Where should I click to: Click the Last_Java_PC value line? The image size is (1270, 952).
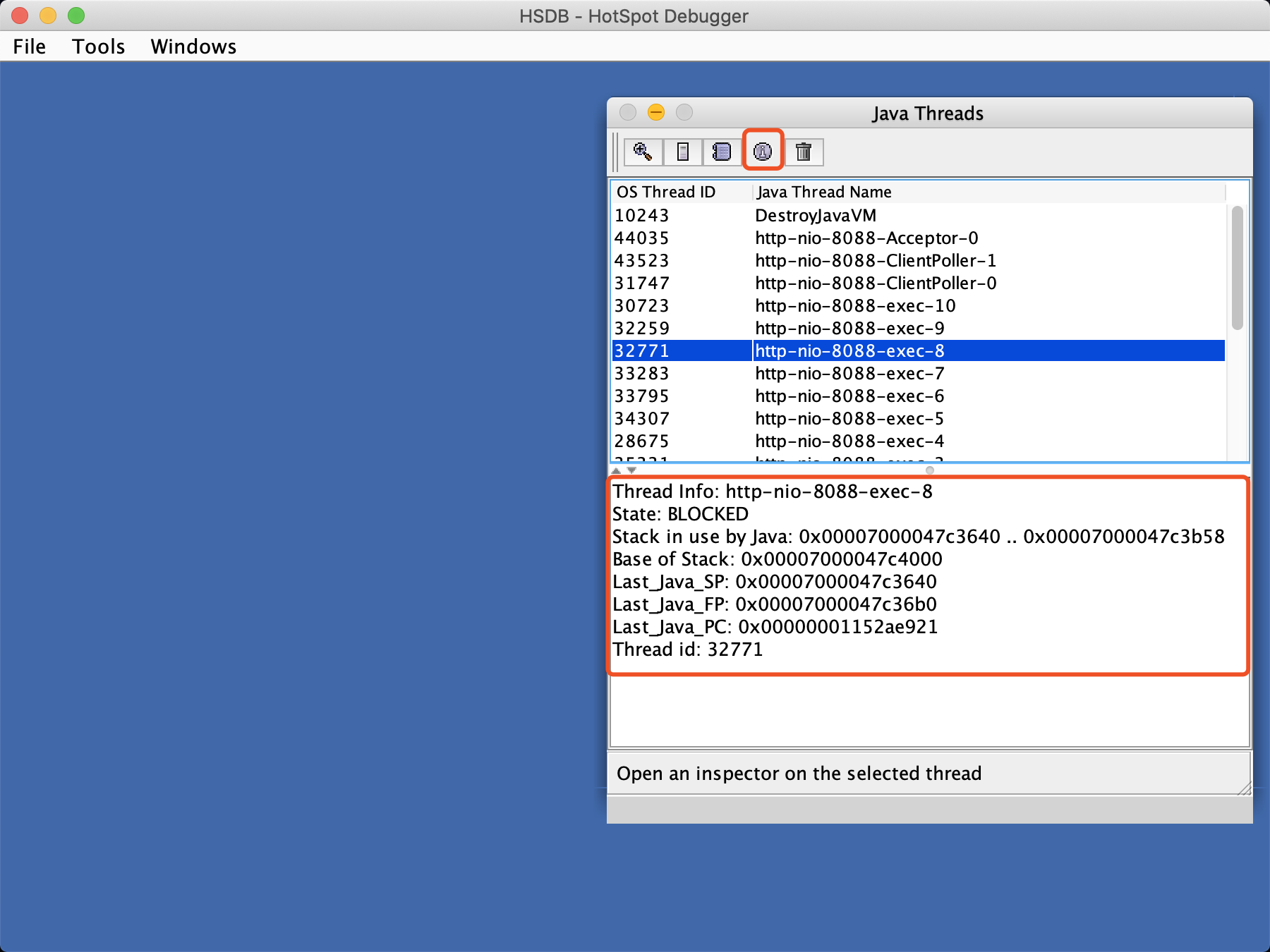775,627
